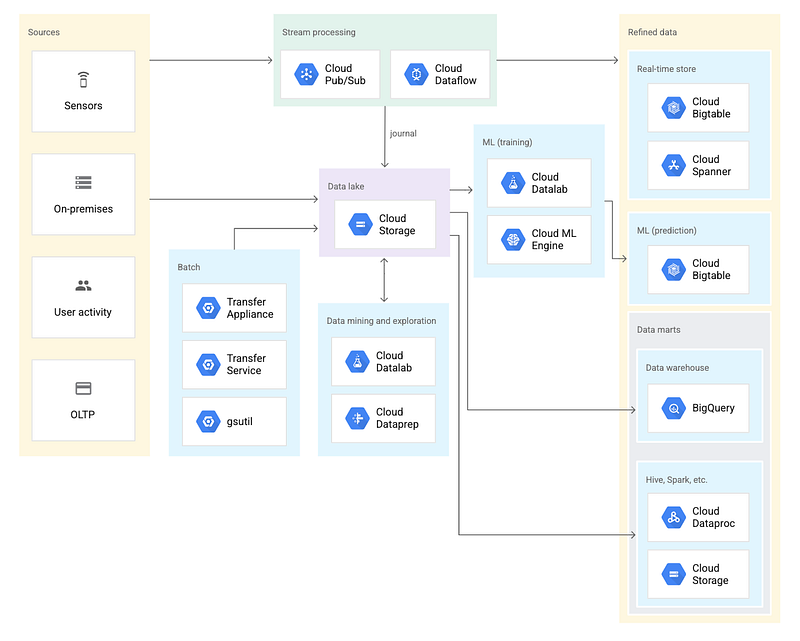The width and height of the screenshot is (800, 641).
Task: Click the Cloud Spanner icon
Action: tap(673, 165)
